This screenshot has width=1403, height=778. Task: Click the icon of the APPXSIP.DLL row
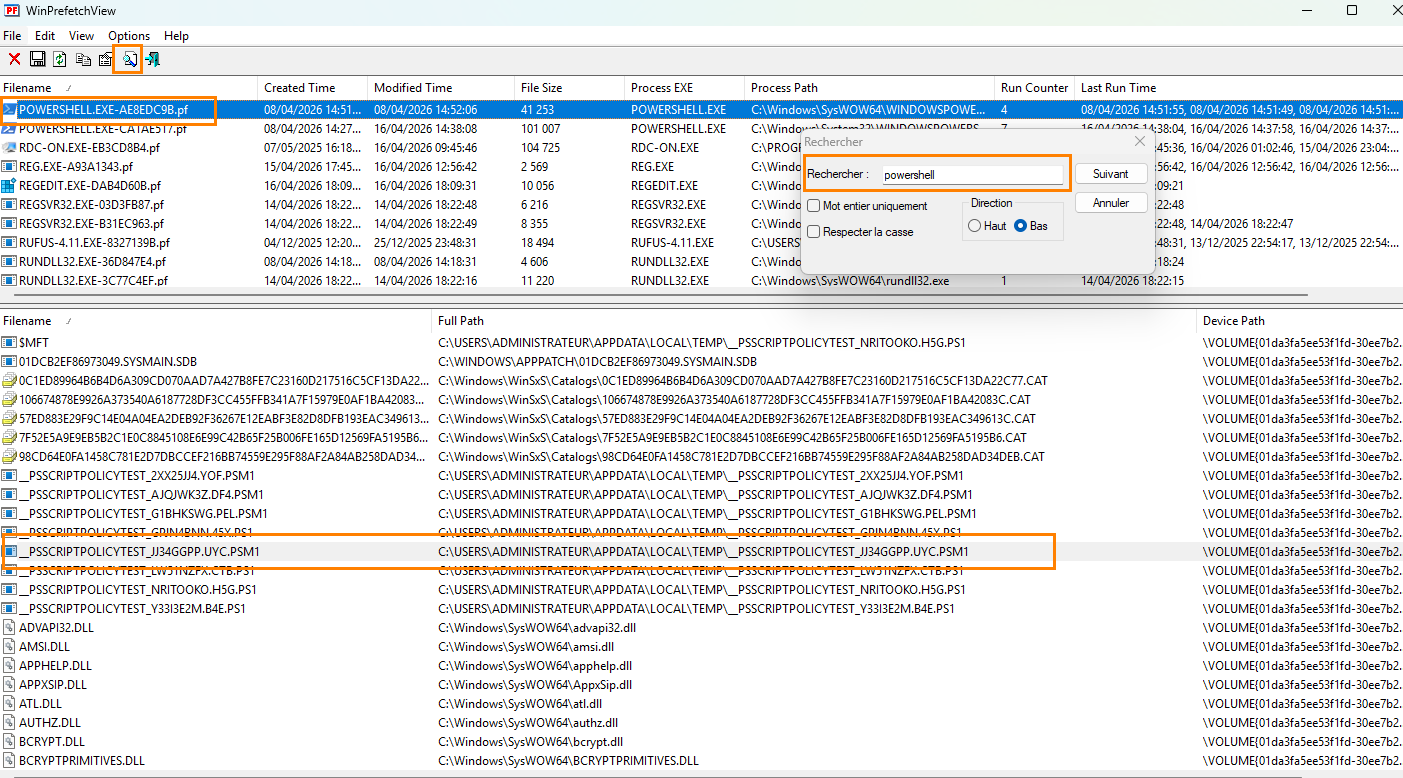point(9,685)
